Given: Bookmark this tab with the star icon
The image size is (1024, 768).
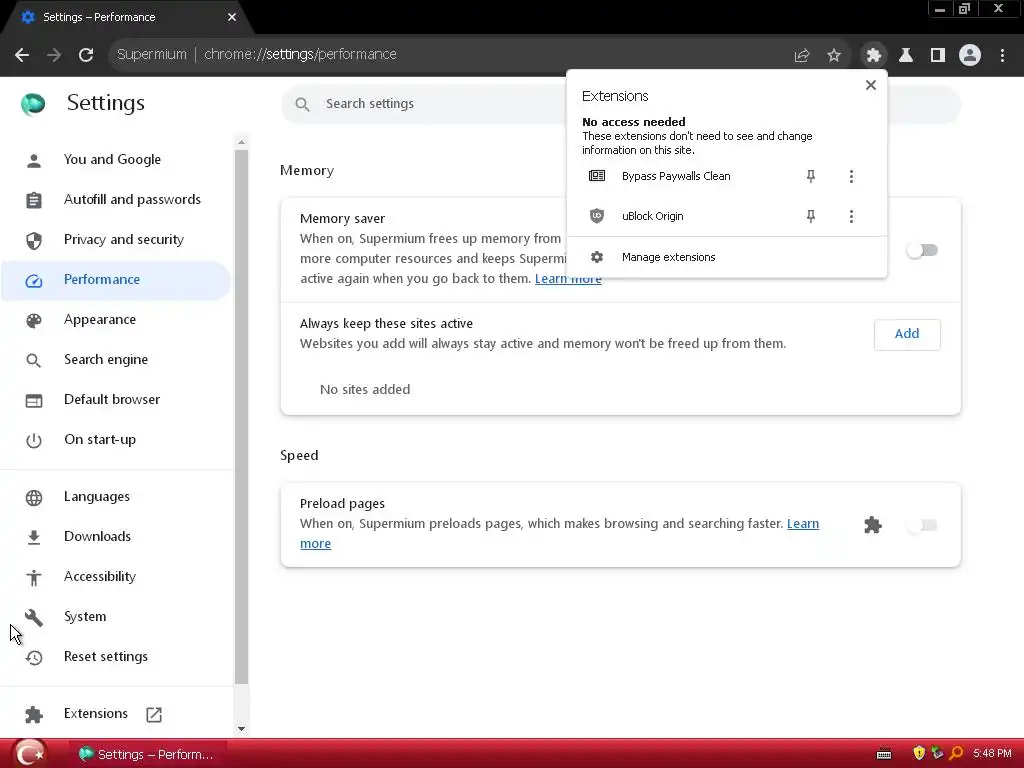Looking at the screenshot, I should point(834,56).
